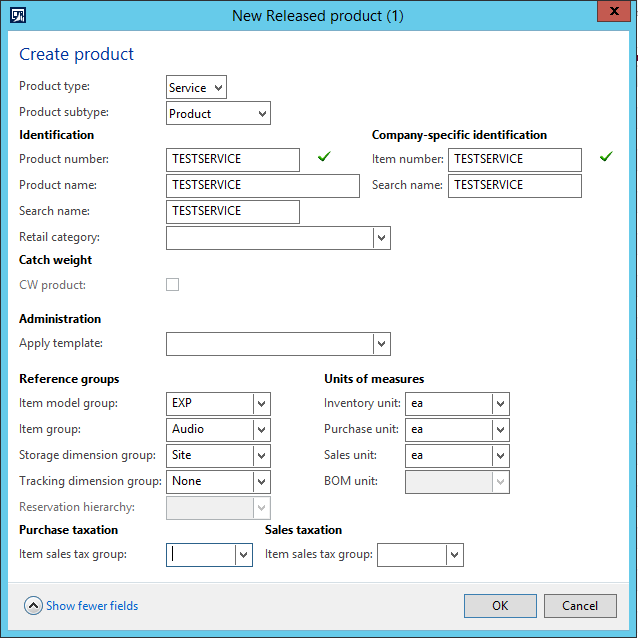Click the Show fewer fields link

(x=92, y=606)
